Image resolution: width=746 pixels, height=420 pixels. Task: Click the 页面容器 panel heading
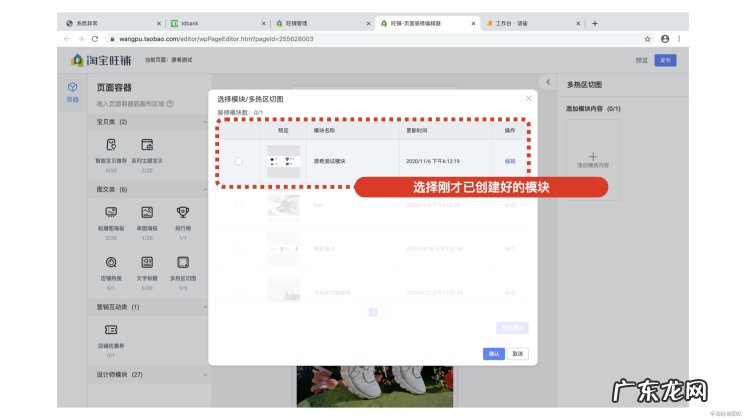pyautogui.click(x=114, y=88)
